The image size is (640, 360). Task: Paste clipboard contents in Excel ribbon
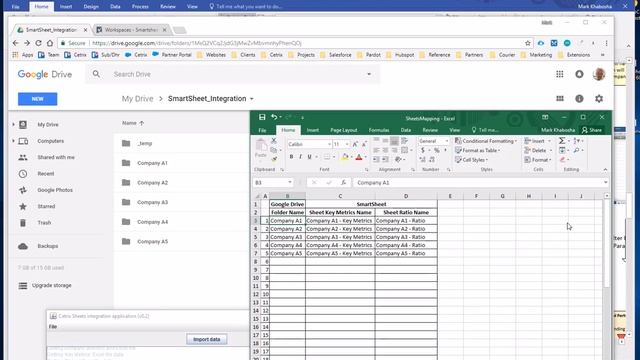click(261, 149)
